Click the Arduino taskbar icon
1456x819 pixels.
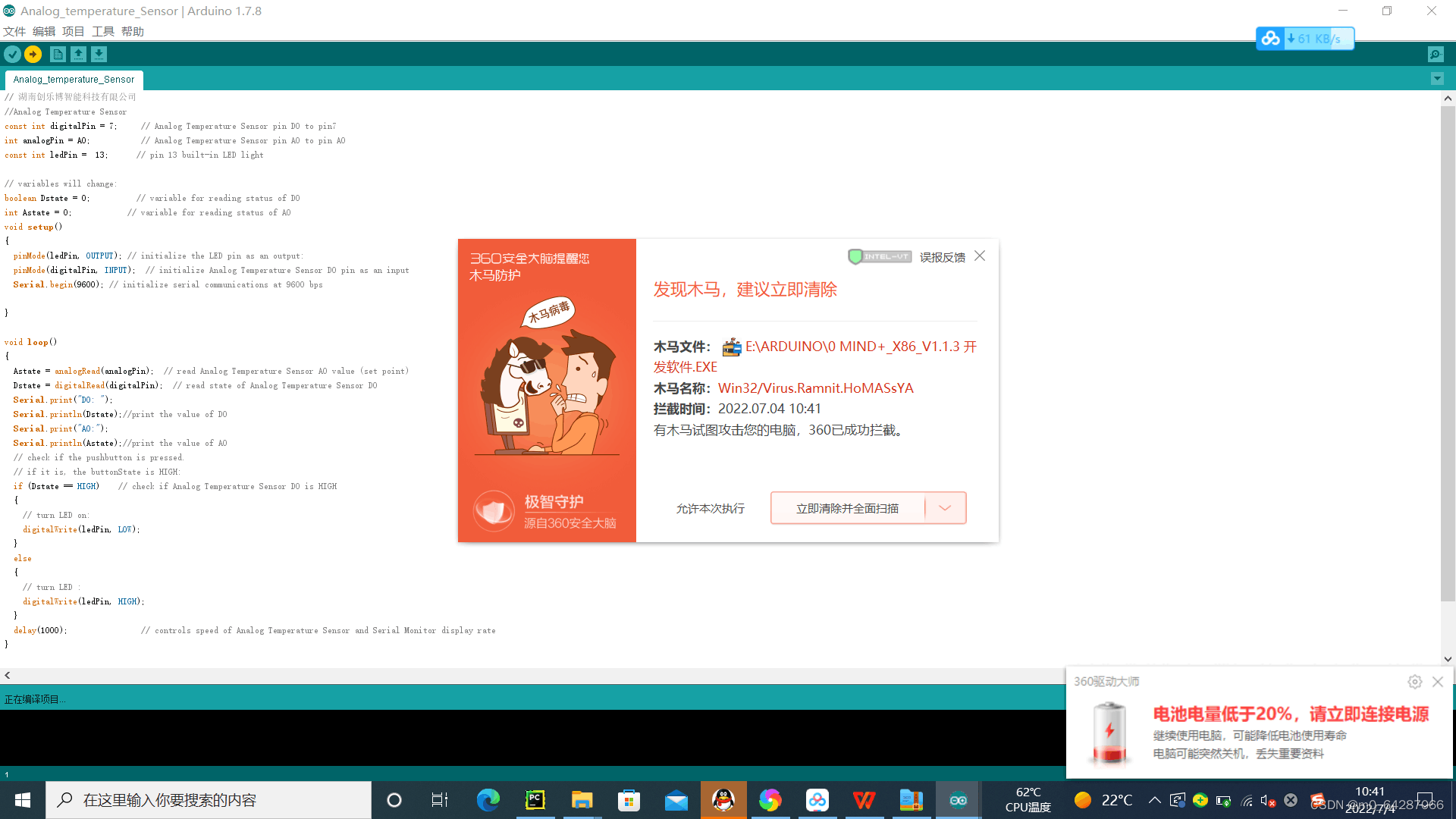click(958, 800)
